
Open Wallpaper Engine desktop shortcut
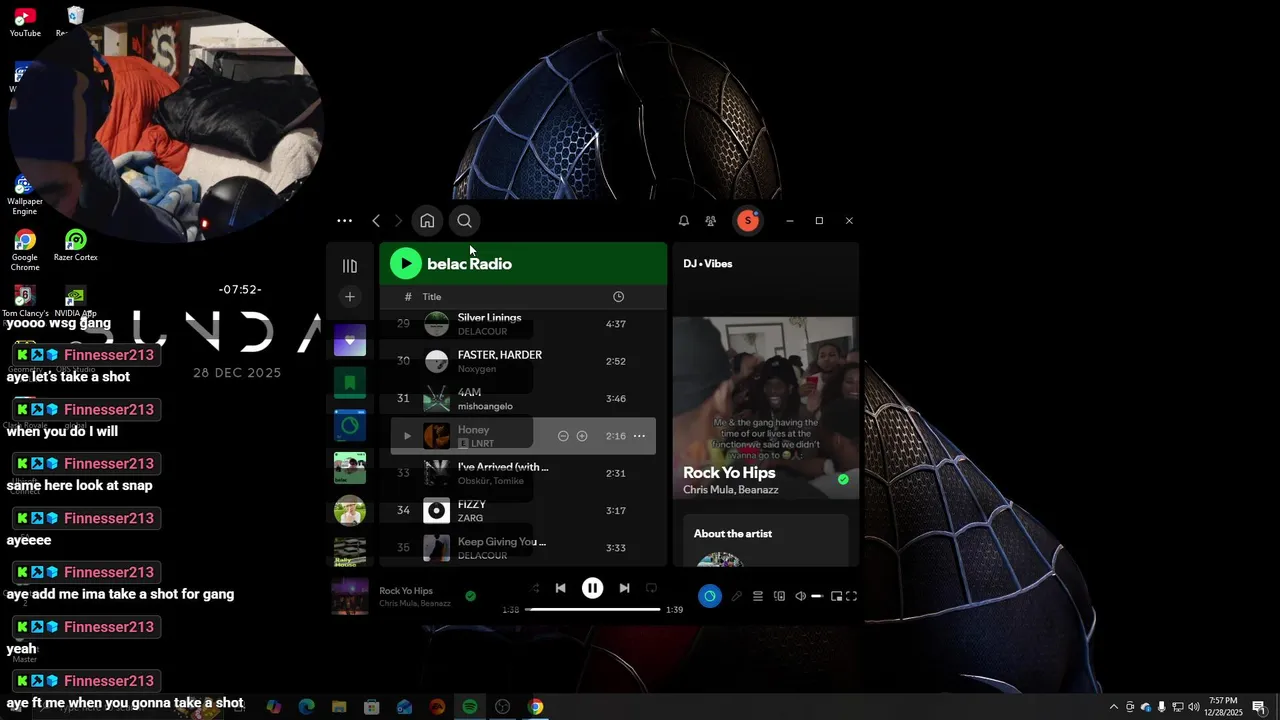[25, 196]
